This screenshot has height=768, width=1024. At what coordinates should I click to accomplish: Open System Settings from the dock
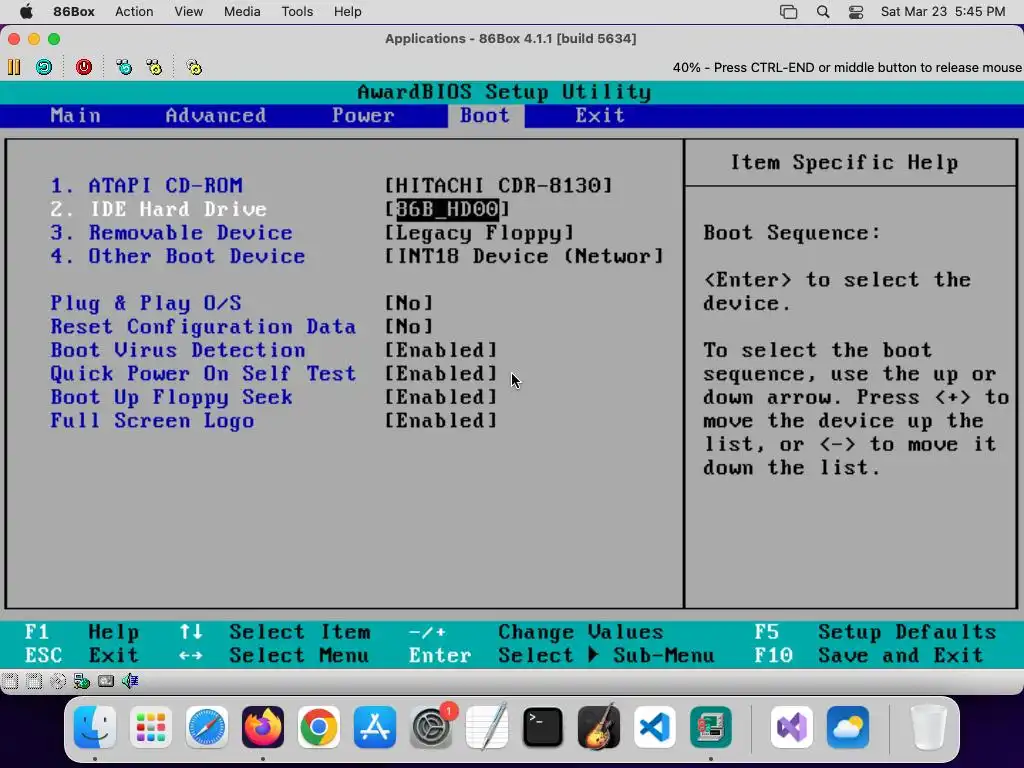click(431, 727)
